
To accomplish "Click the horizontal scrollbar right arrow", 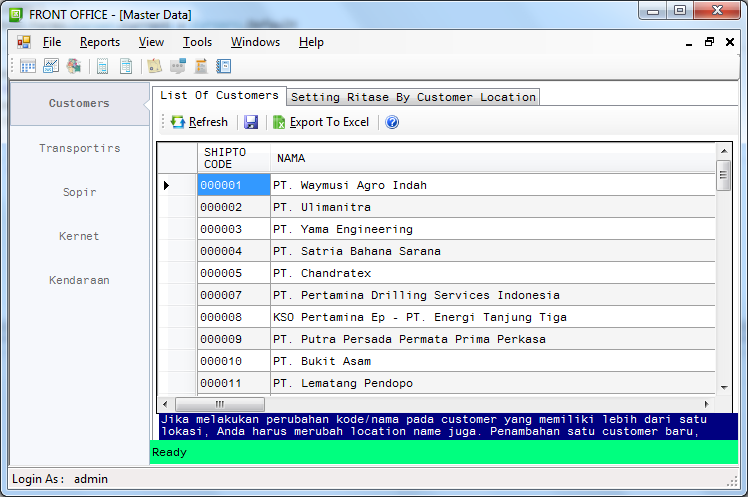I will (x=706, y=404).
